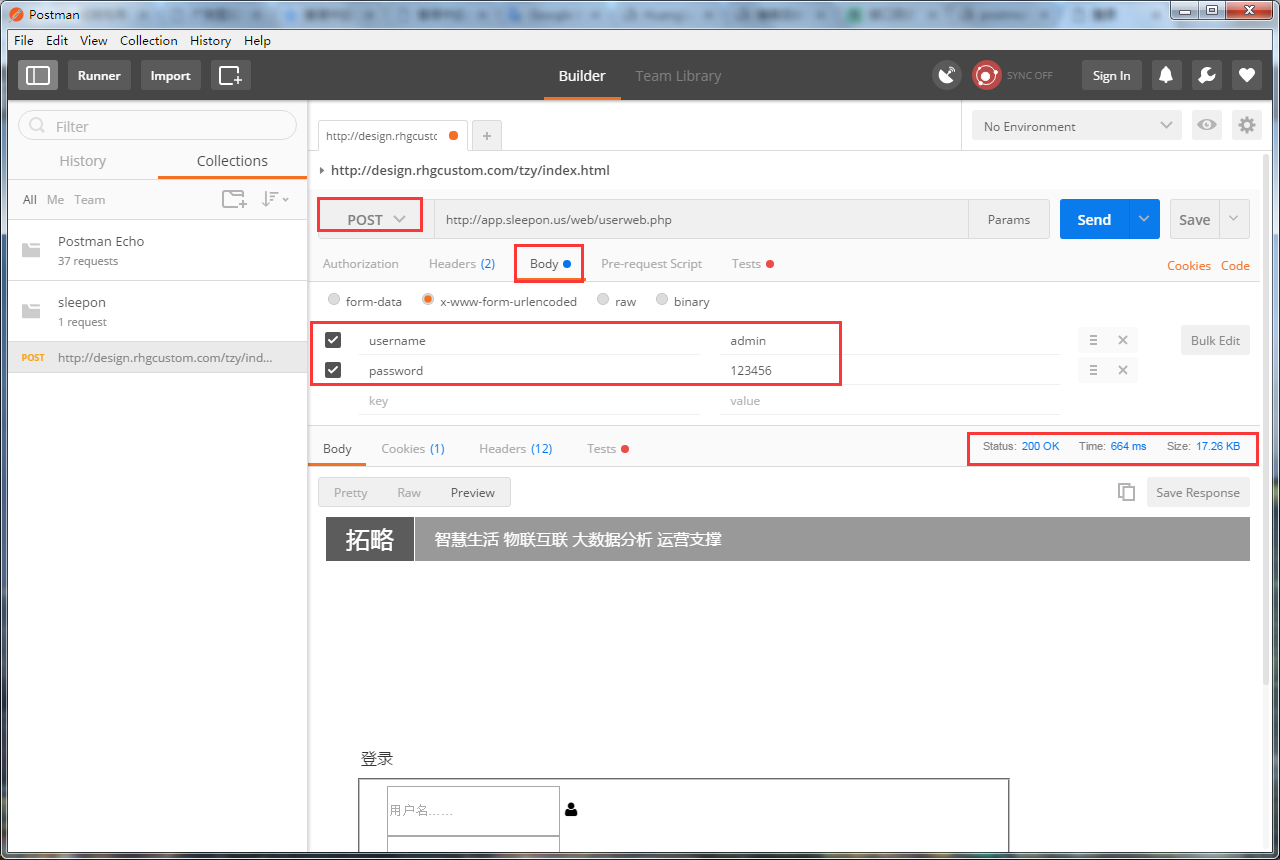Click the Runner button
This screenshot has width=1280, height=860.
pos(99,75)
